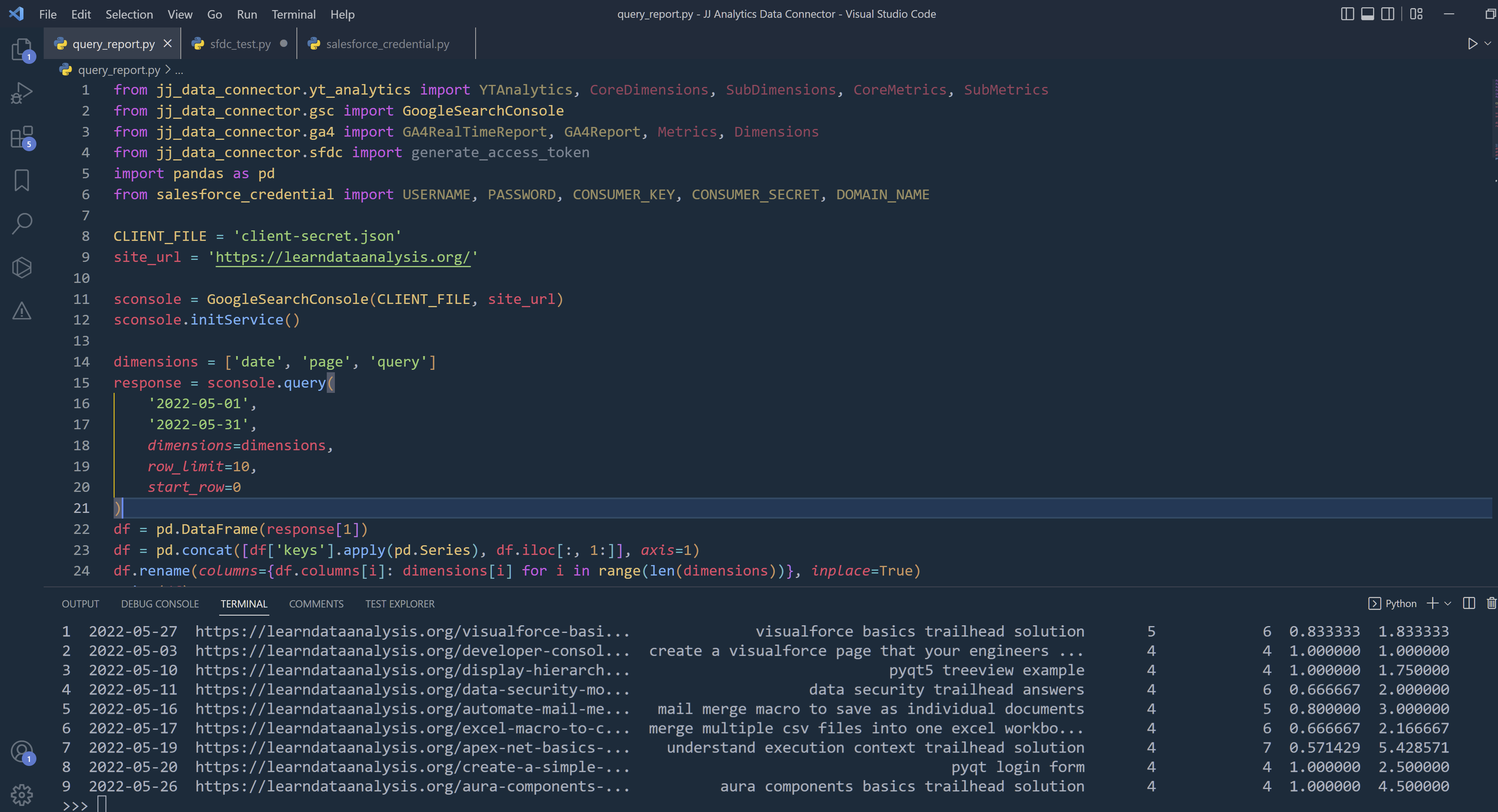Screen dimensions: 1498x812
Task: Switch to the OUTPUT panel tab
Action: 80,603
